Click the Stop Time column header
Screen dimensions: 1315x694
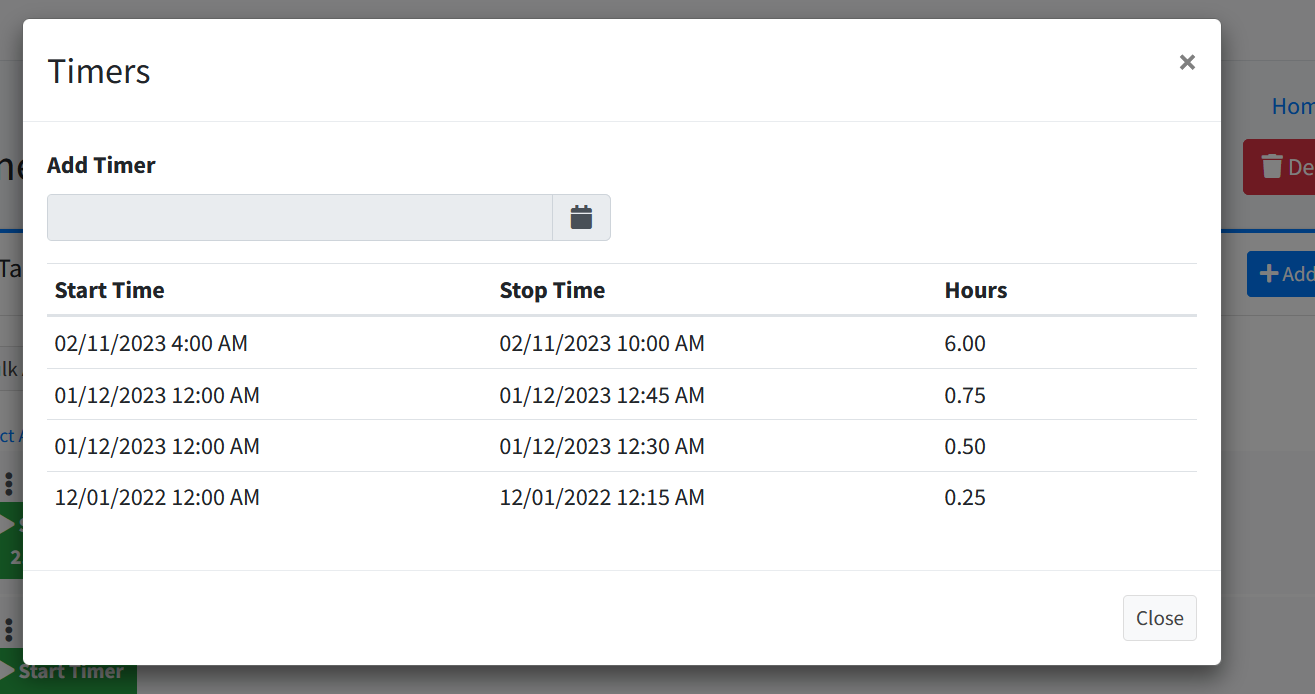pos(552,291)
